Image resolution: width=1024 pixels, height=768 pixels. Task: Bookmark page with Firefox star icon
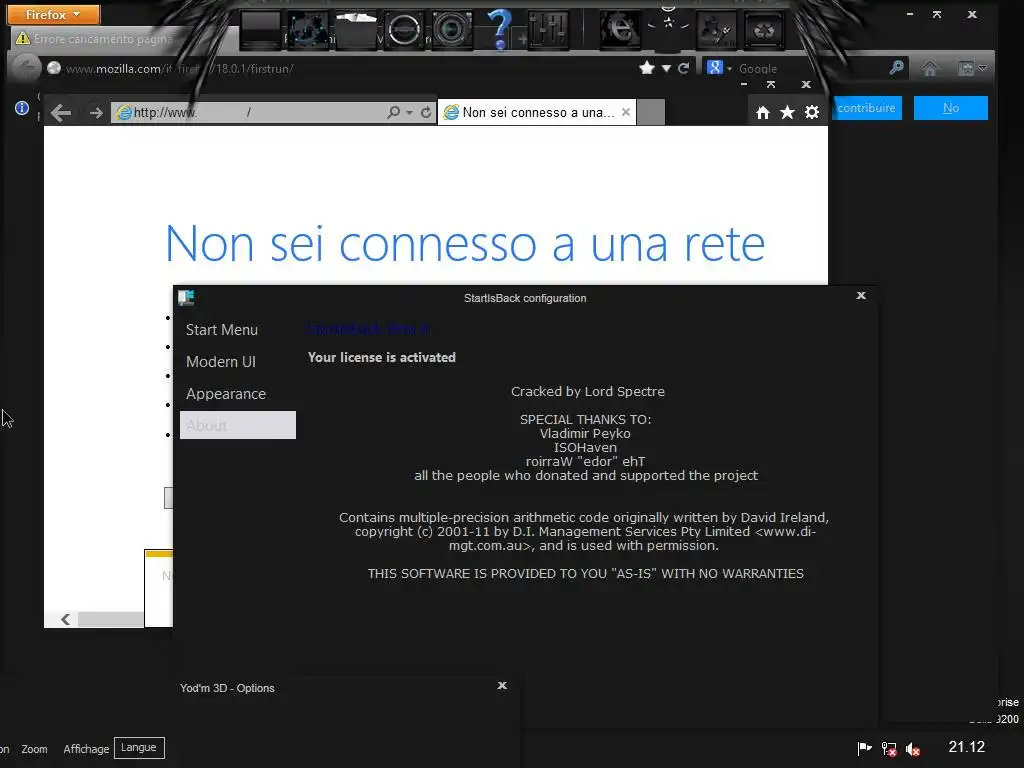pos(647,68)
